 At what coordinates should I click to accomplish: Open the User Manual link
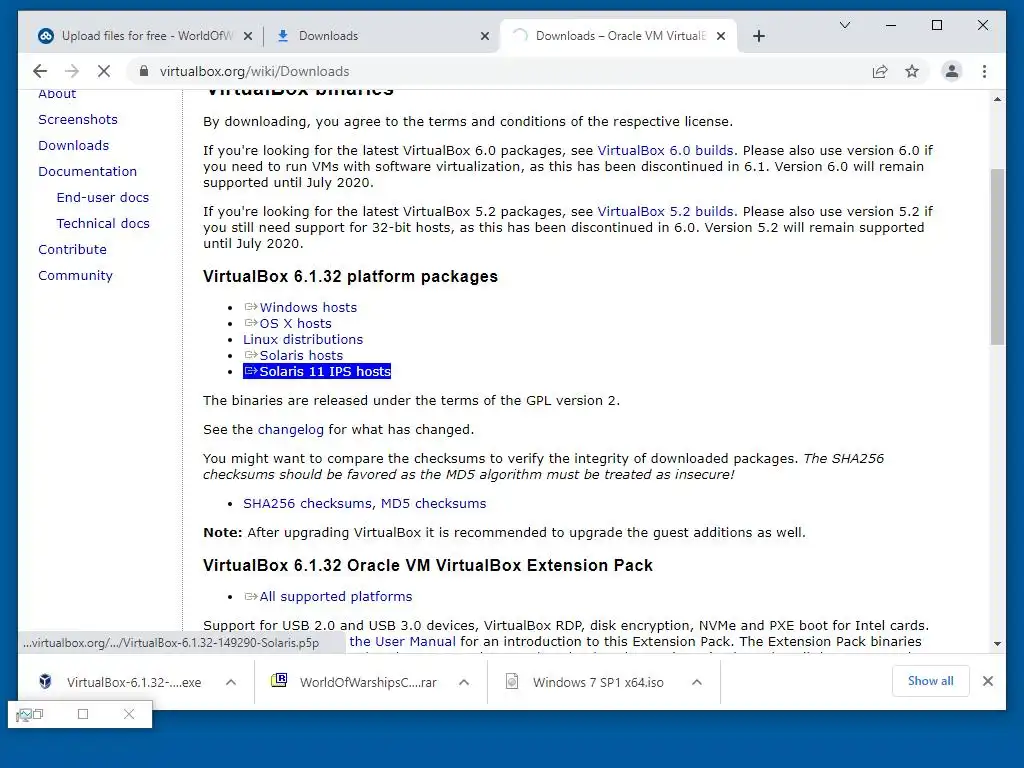point(402,641)
